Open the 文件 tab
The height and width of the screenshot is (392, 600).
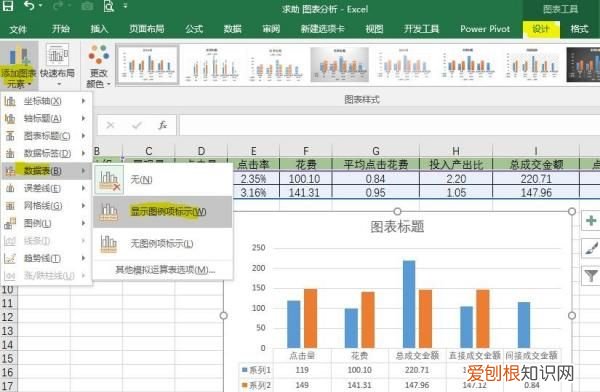tap(18, 29)
